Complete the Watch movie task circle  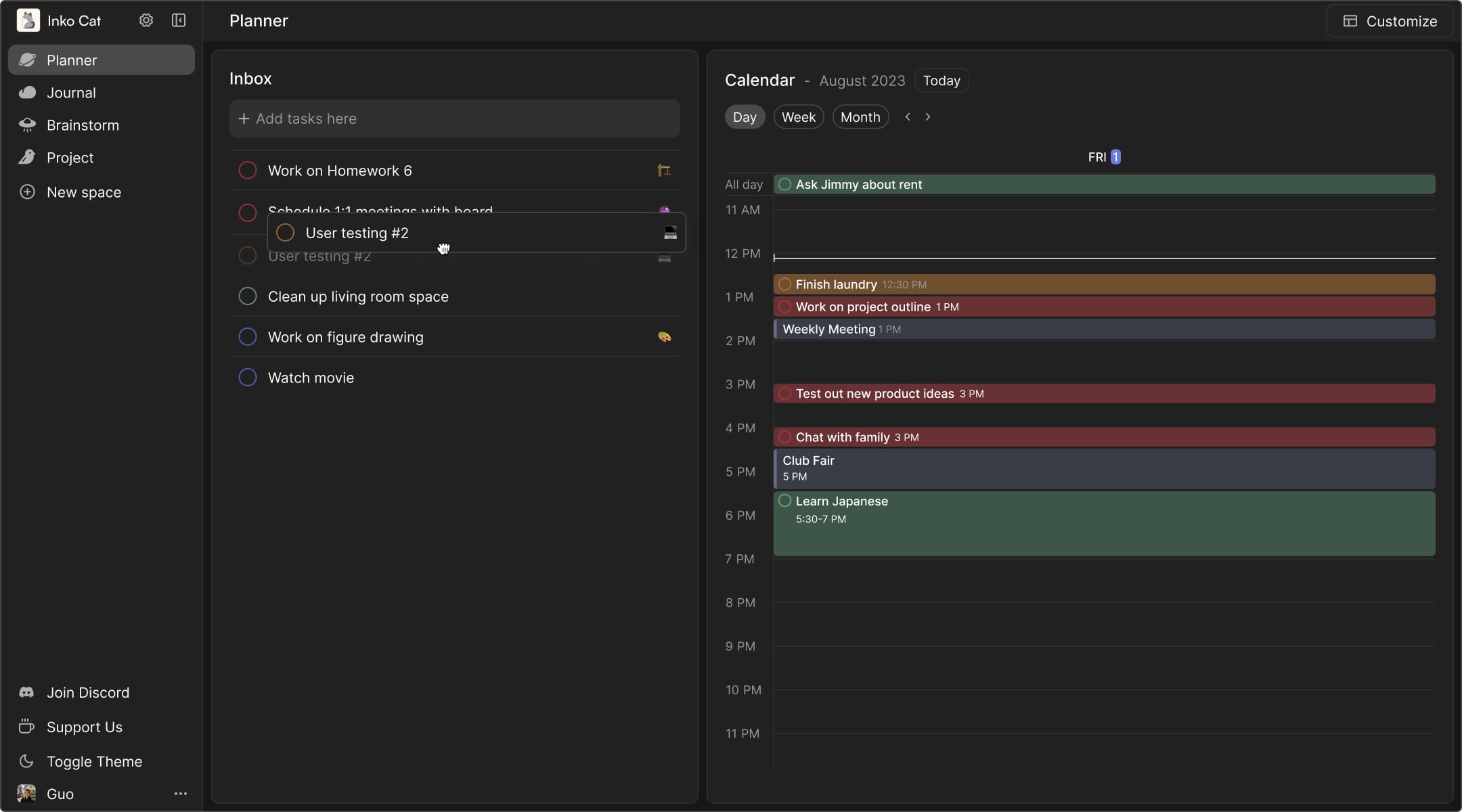248,378
